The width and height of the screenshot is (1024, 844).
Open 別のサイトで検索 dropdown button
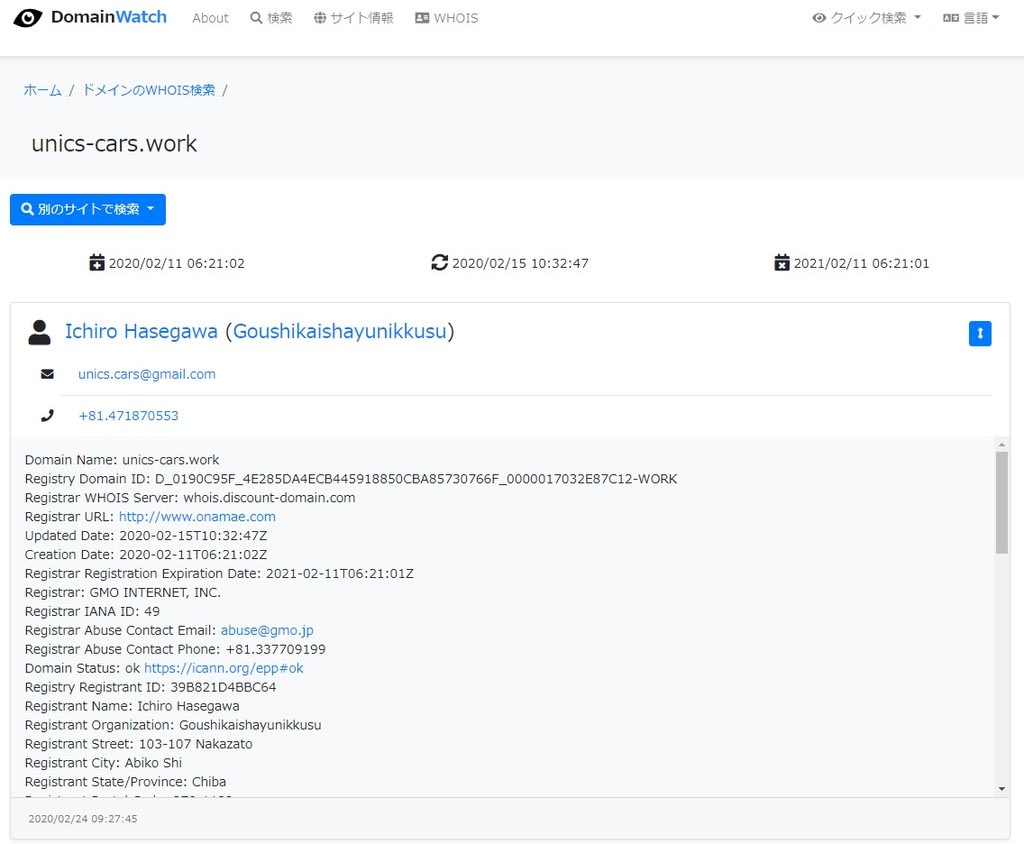[x=88, y=209]
